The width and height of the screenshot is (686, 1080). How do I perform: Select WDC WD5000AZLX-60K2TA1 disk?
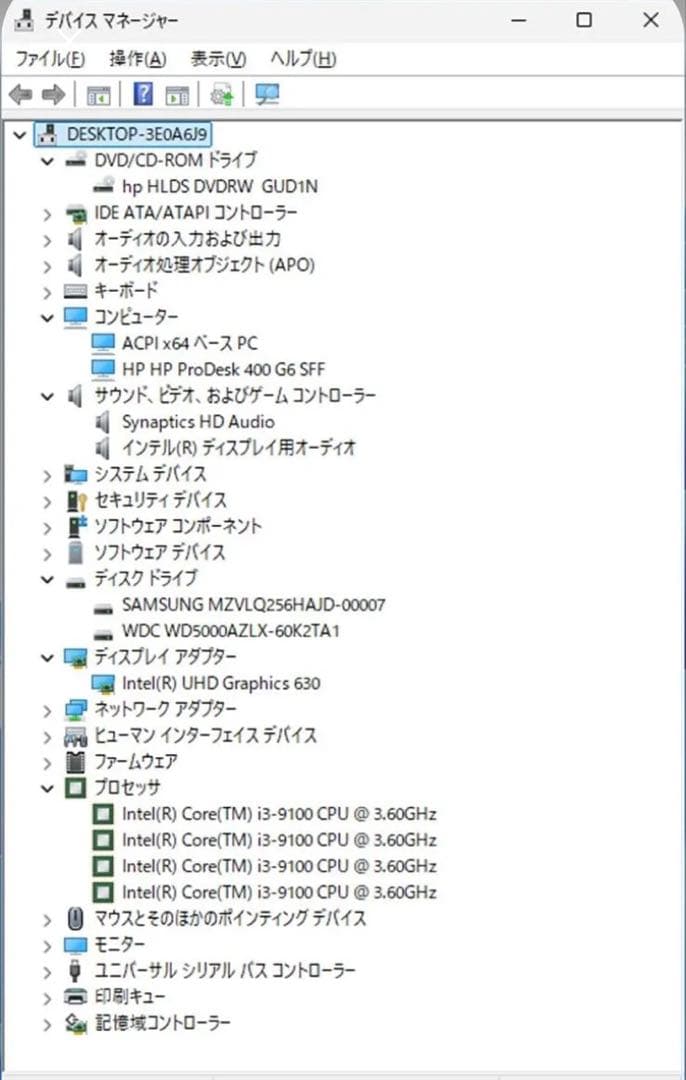pos(231,631)
